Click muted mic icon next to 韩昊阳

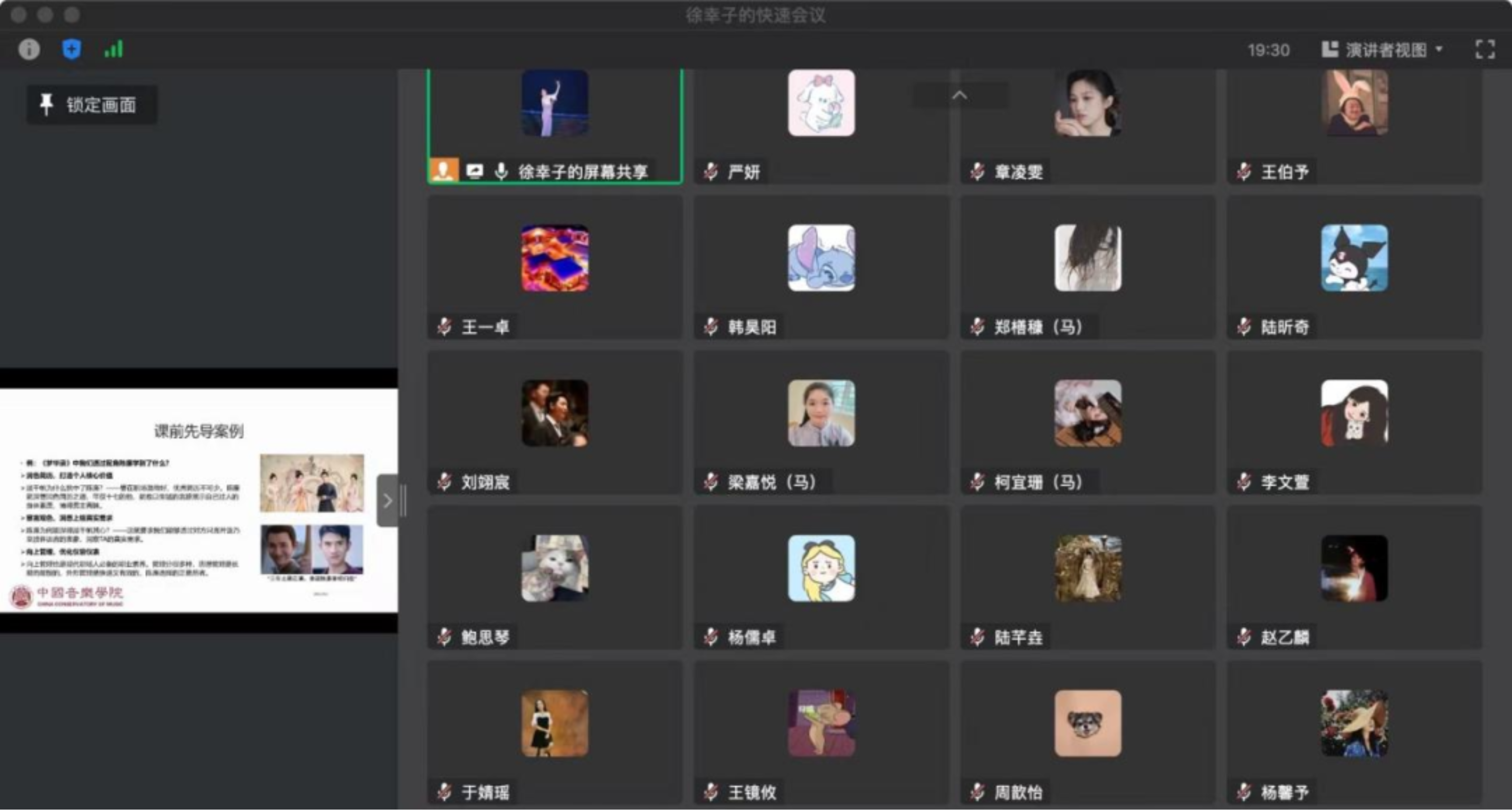point(711,327)
